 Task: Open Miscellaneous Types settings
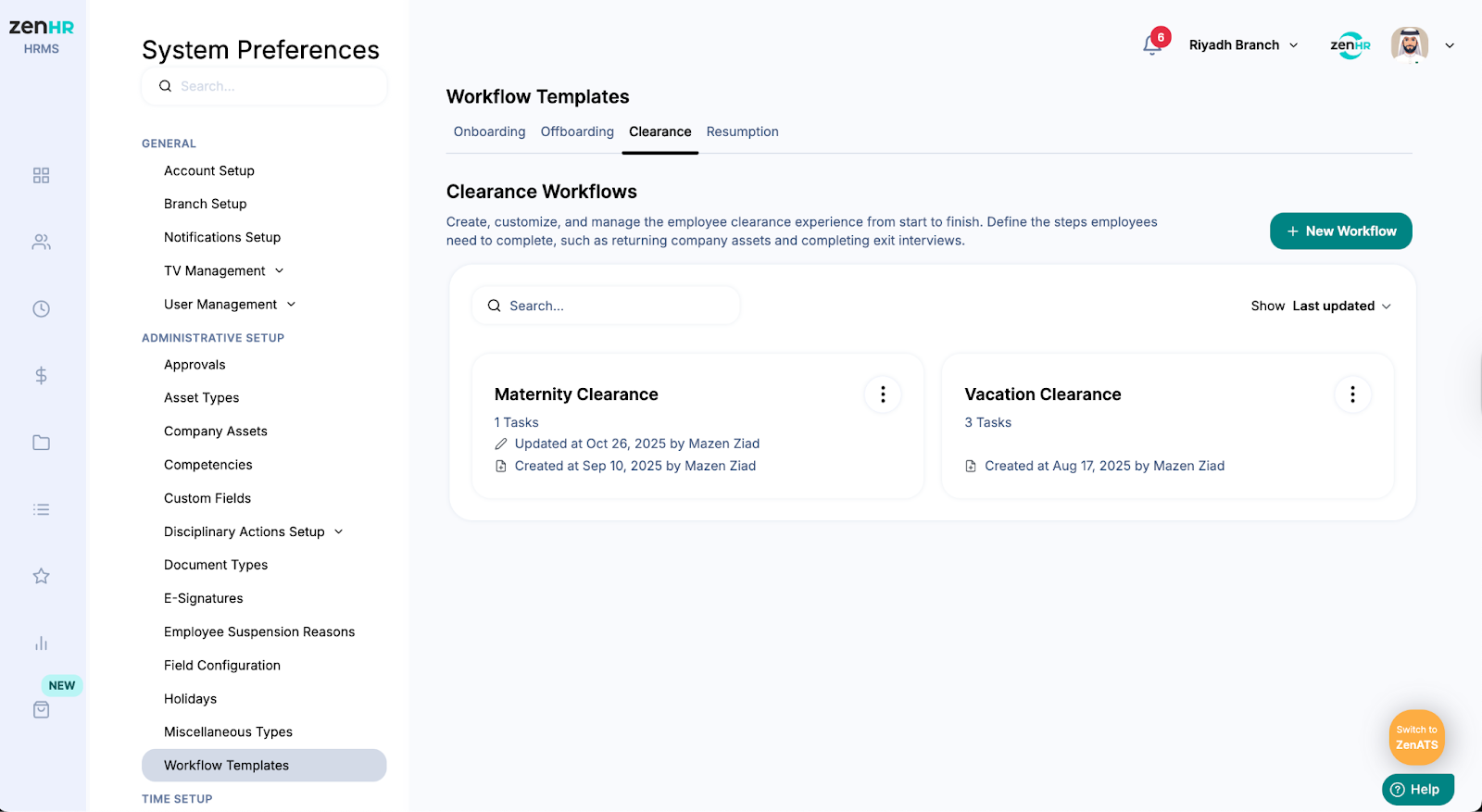pos(229,732)
